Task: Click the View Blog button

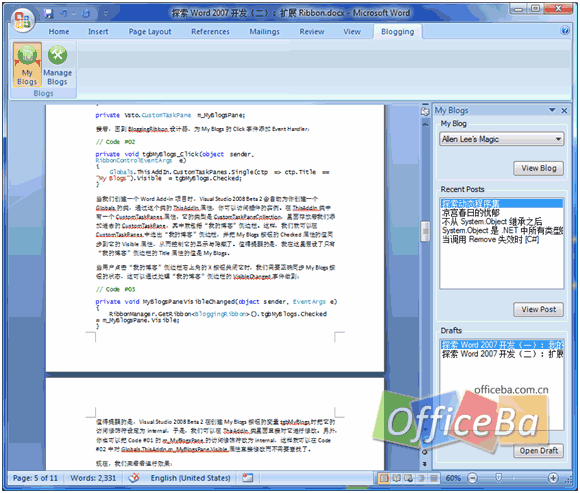Action: tap(539, 168)
